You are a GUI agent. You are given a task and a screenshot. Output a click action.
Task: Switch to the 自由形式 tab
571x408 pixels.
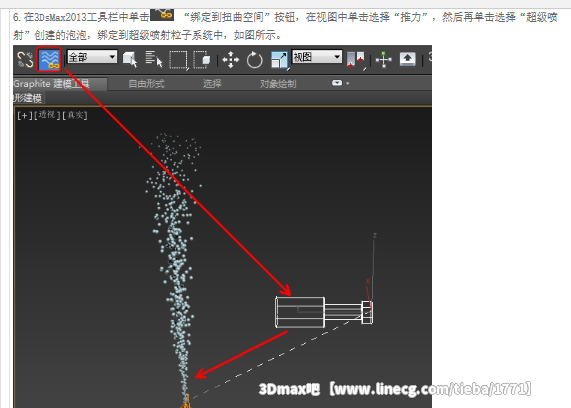point(146,84)
